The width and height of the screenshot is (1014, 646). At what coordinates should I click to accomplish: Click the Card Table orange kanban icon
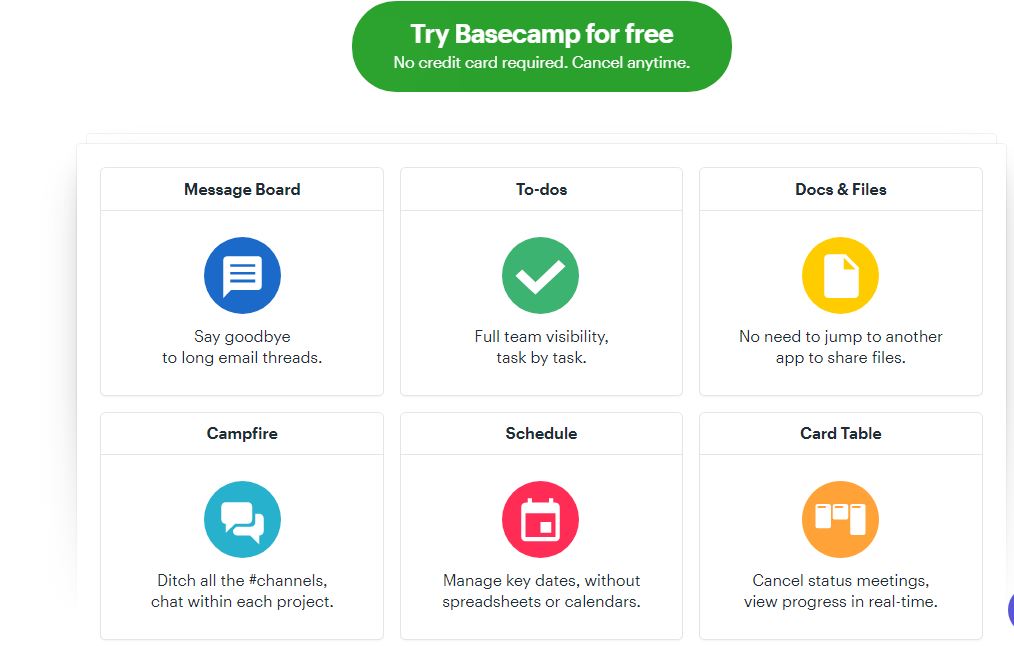click(840, 519)
